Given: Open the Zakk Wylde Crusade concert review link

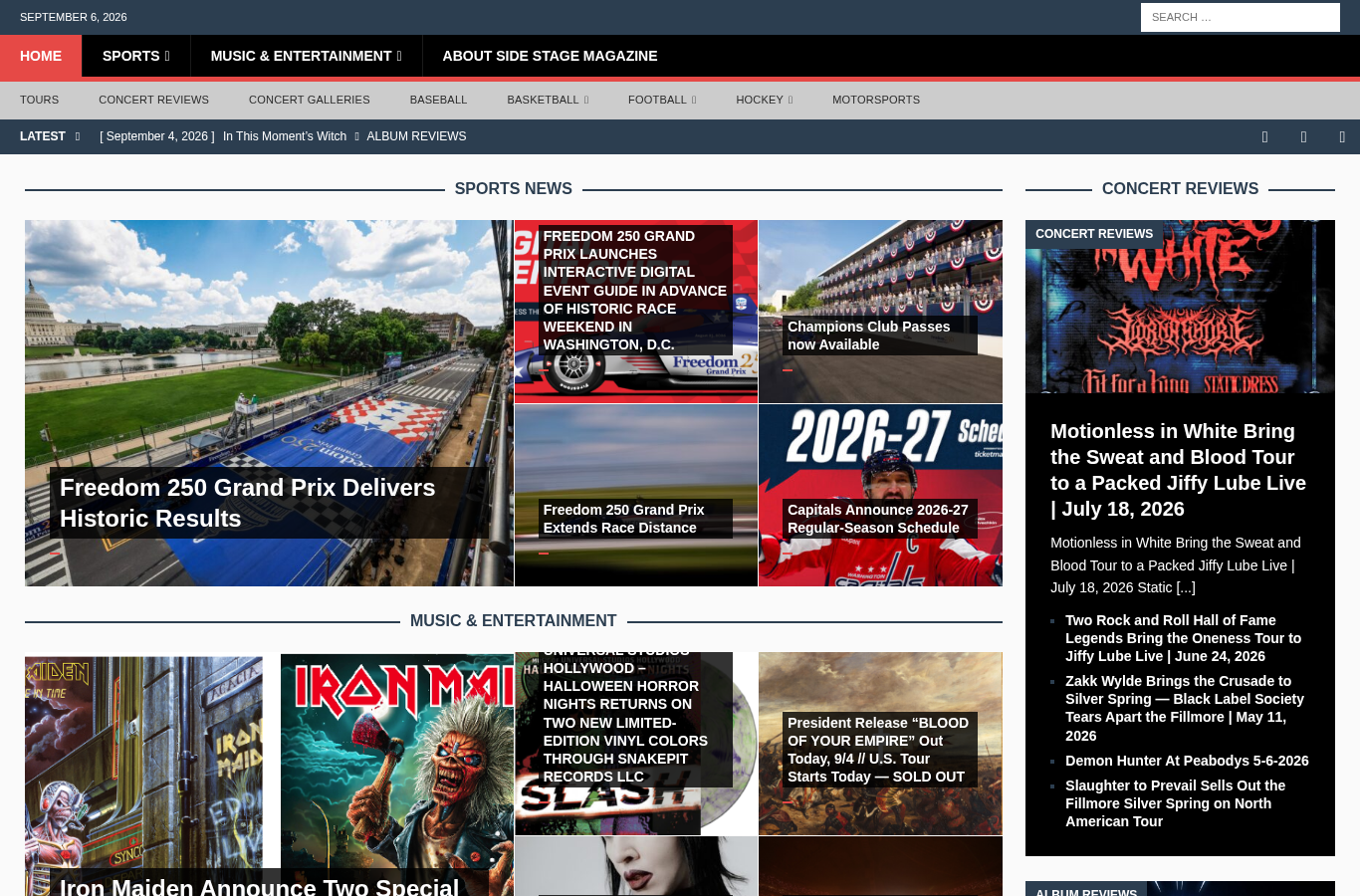Looking at the screenshot, I should [x=1185, y=708].
